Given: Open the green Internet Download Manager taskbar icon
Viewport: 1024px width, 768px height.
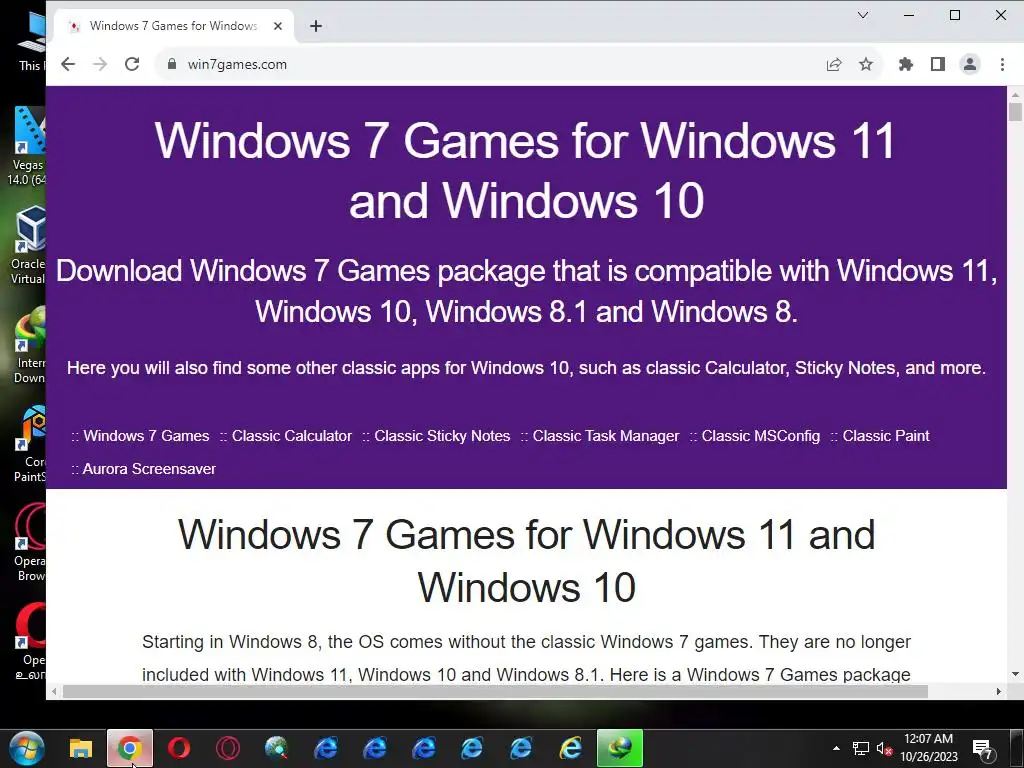Looking at the screenshot, I should 620,748.
